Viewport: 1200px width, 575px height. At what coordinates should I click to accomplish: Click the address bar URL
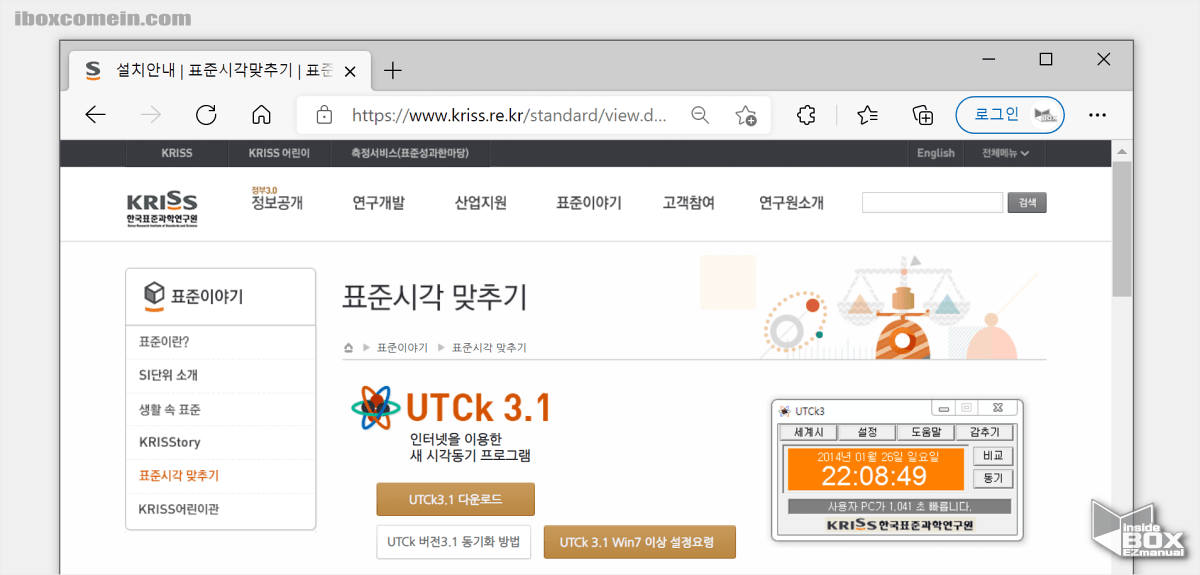click(x=509, y=115)
